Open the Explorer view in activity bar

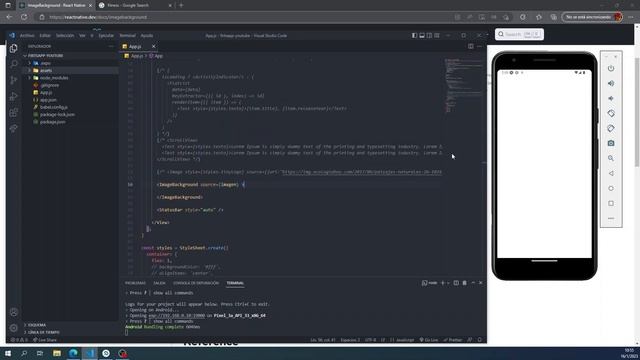coord(13,49)
